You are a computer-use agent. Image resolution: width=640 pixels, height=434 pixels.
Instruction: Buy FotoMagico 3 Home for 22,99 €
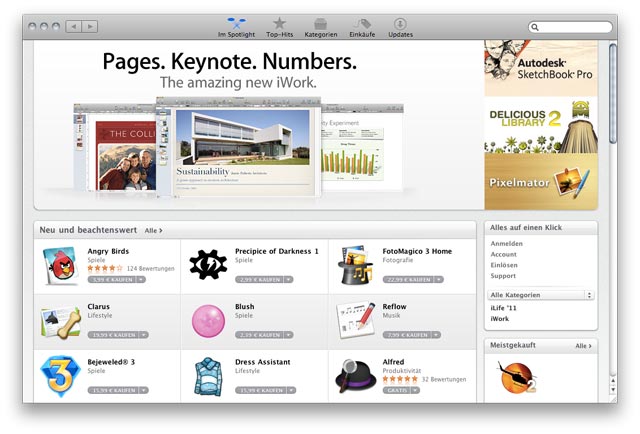point(409,280)
